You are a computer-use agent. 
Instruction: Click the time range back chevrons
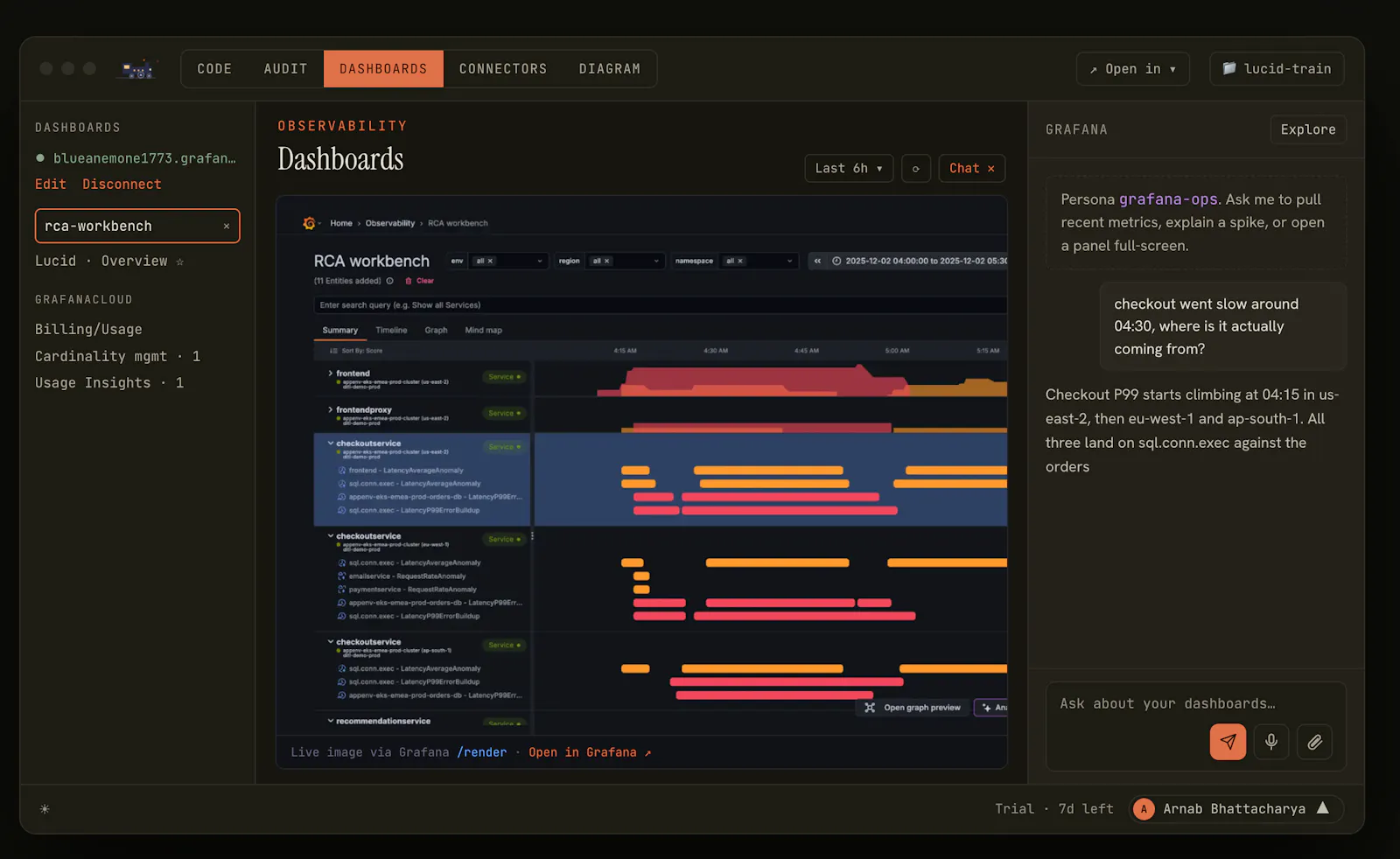click(817, 261)
